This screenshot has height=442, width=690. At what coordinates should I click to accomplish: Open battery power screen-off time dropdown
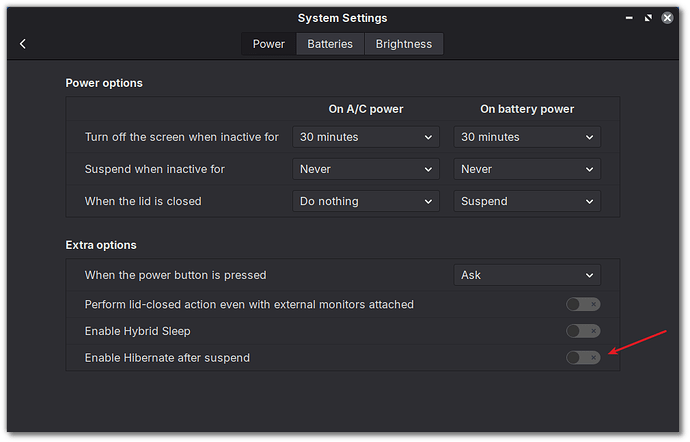[x=527, y=137]
